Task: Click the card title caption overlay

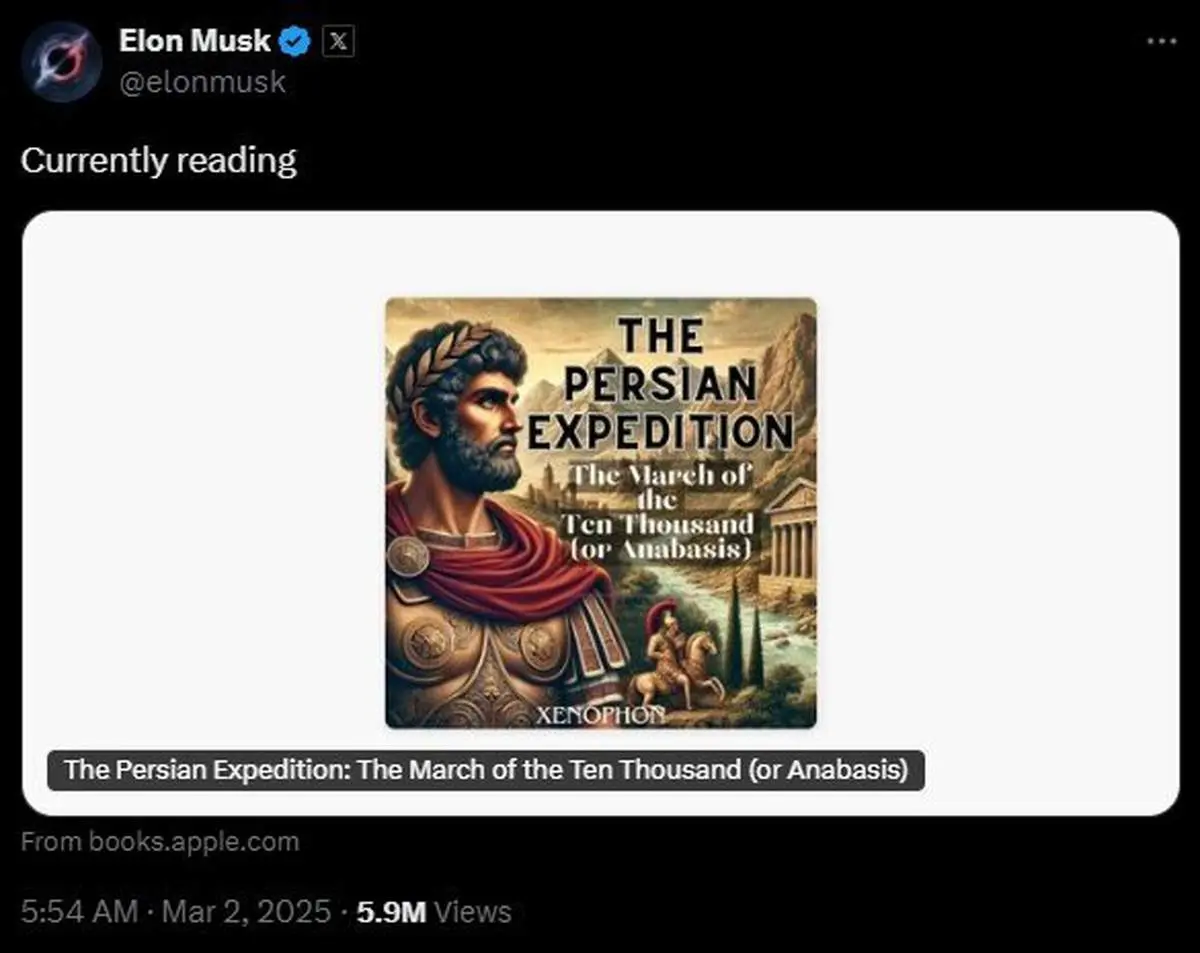Action: (x=485, y=771)
